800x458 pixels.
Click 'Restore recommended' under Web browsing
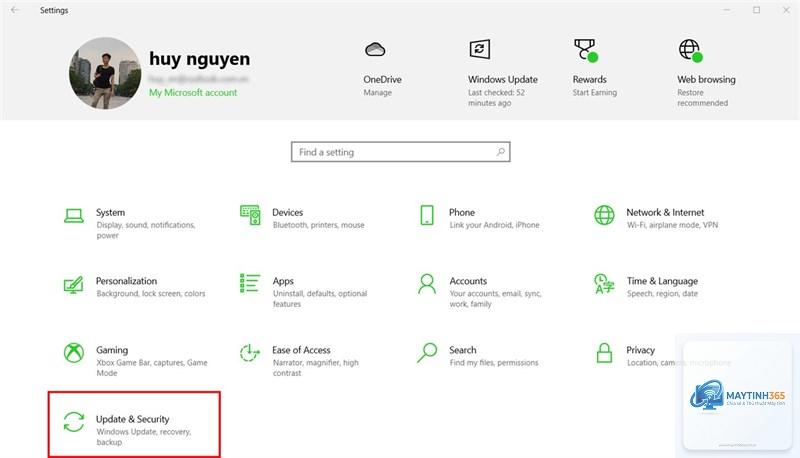click(703, 97)
